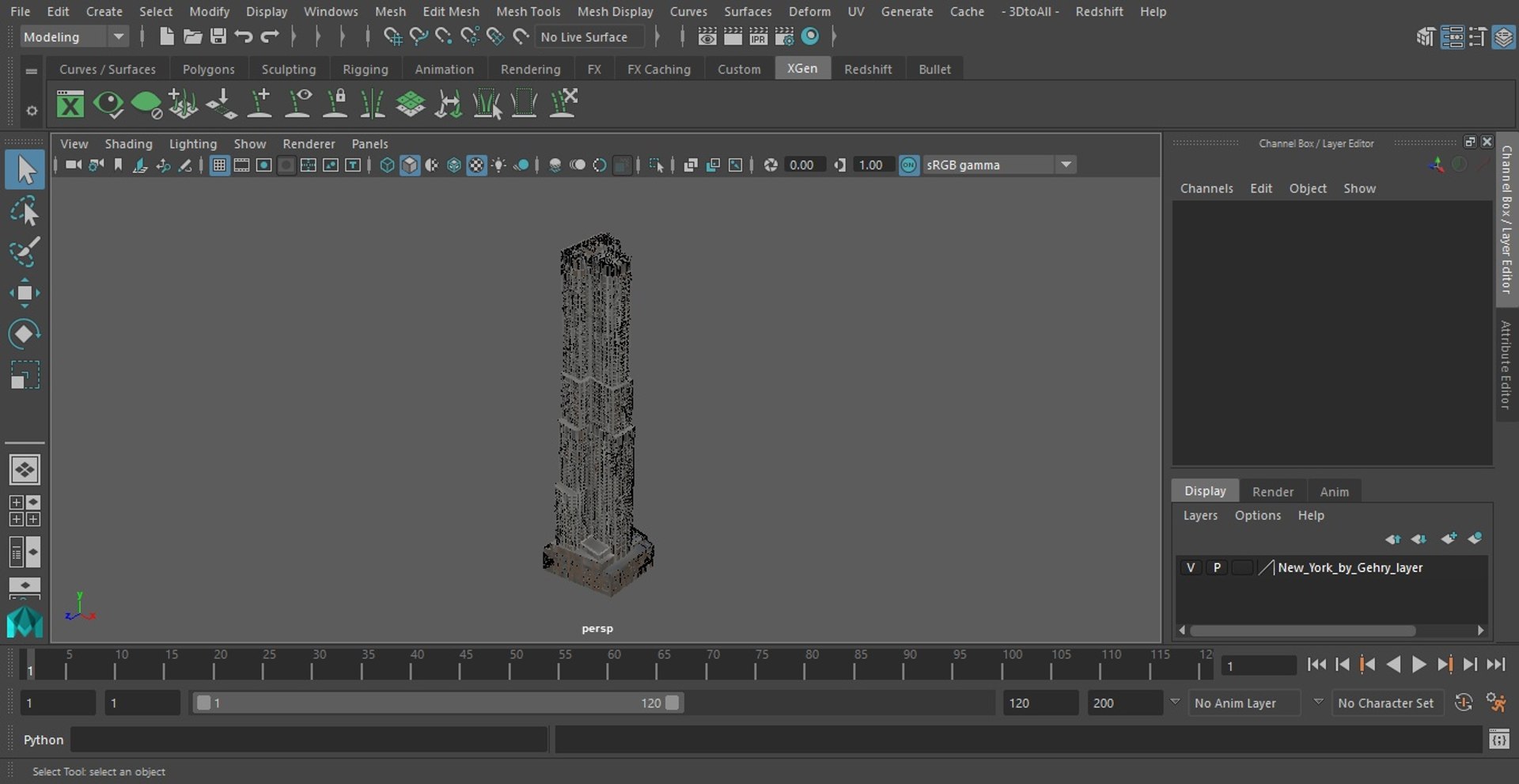Click the layer list horizontal scrollbar
Screen dimensions: 1519x784
point(1302,631)
